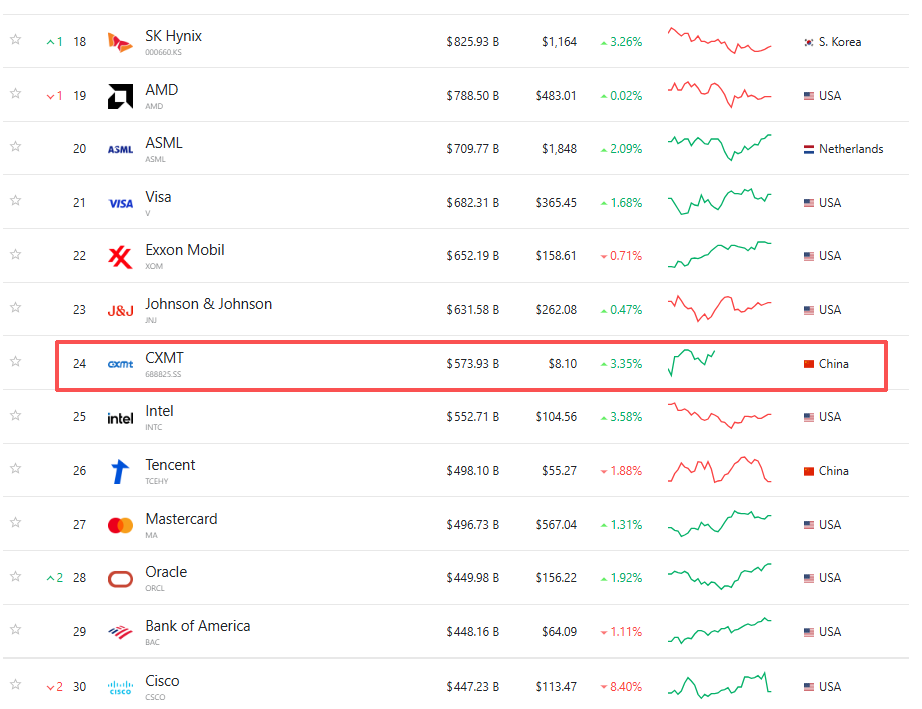Click the Mastercard market cap $496.73 B
922x709 pixels.
(x=472, y=524)
